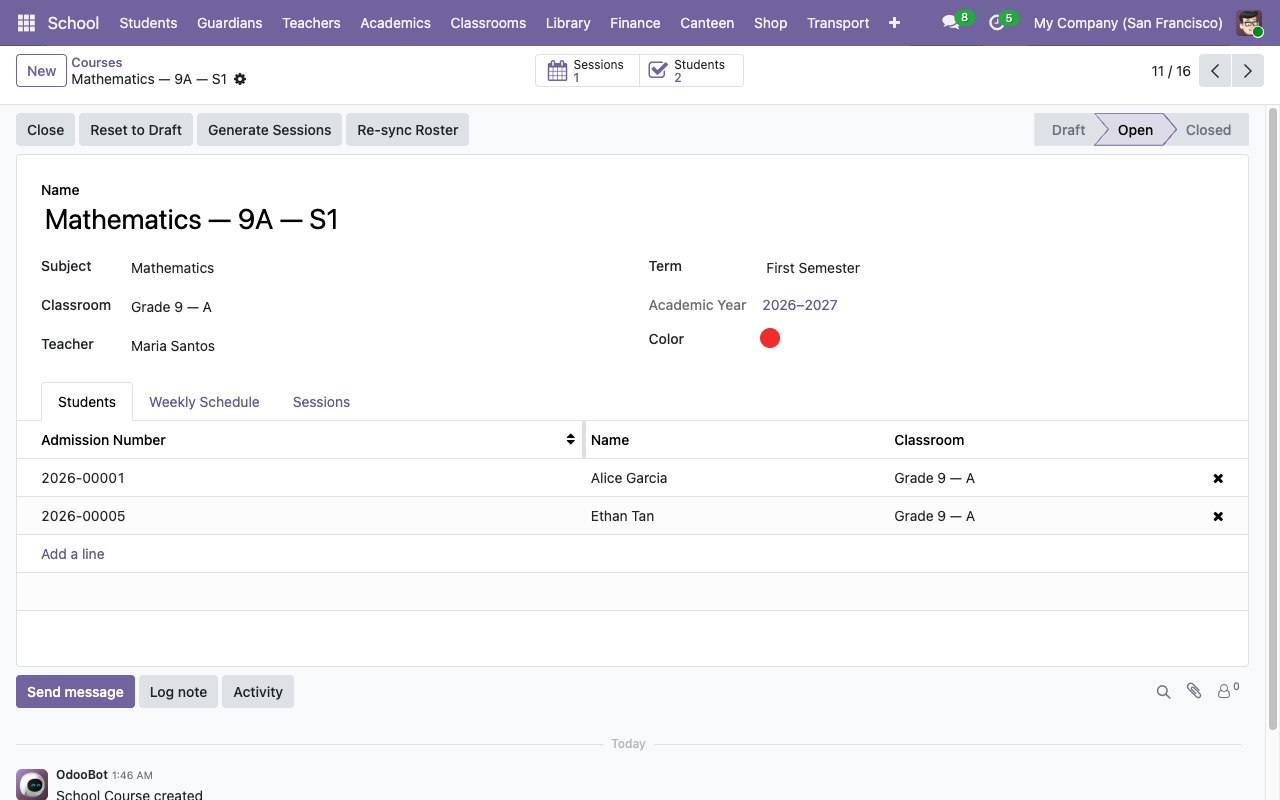The image size is (1280, 800).
Task: Open the Shop menu
Action: click(770, 23)
